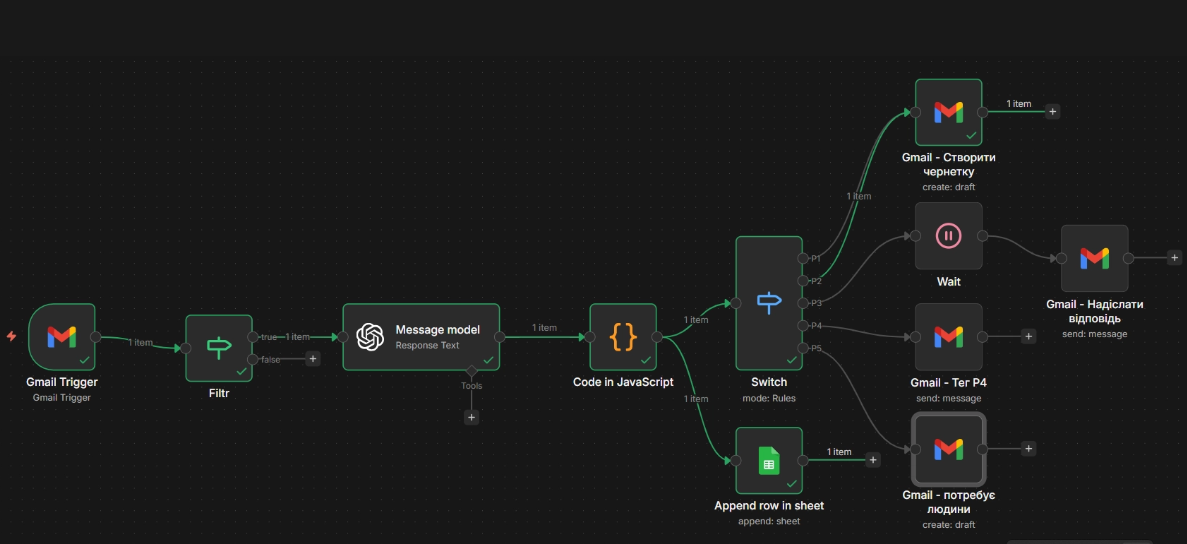Screen dimensions: 1187x544
Task: Click the Switch P2 output connector
Action: point(802,281)
